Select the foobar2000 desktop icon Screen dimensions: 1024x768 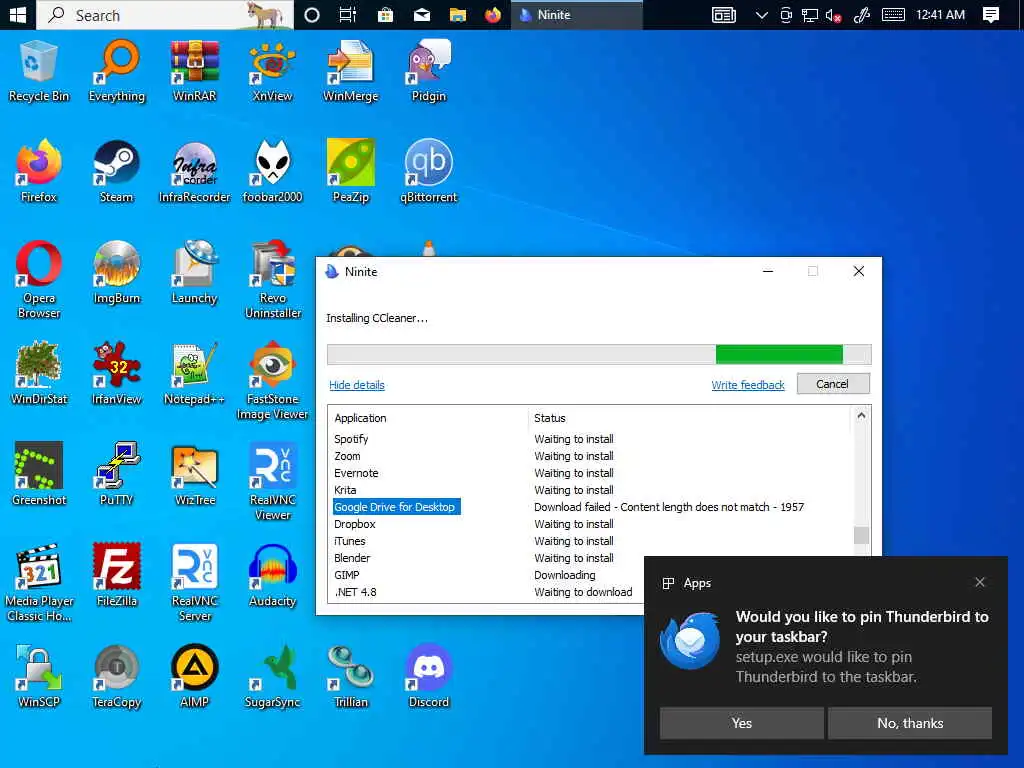coord(272,172)
